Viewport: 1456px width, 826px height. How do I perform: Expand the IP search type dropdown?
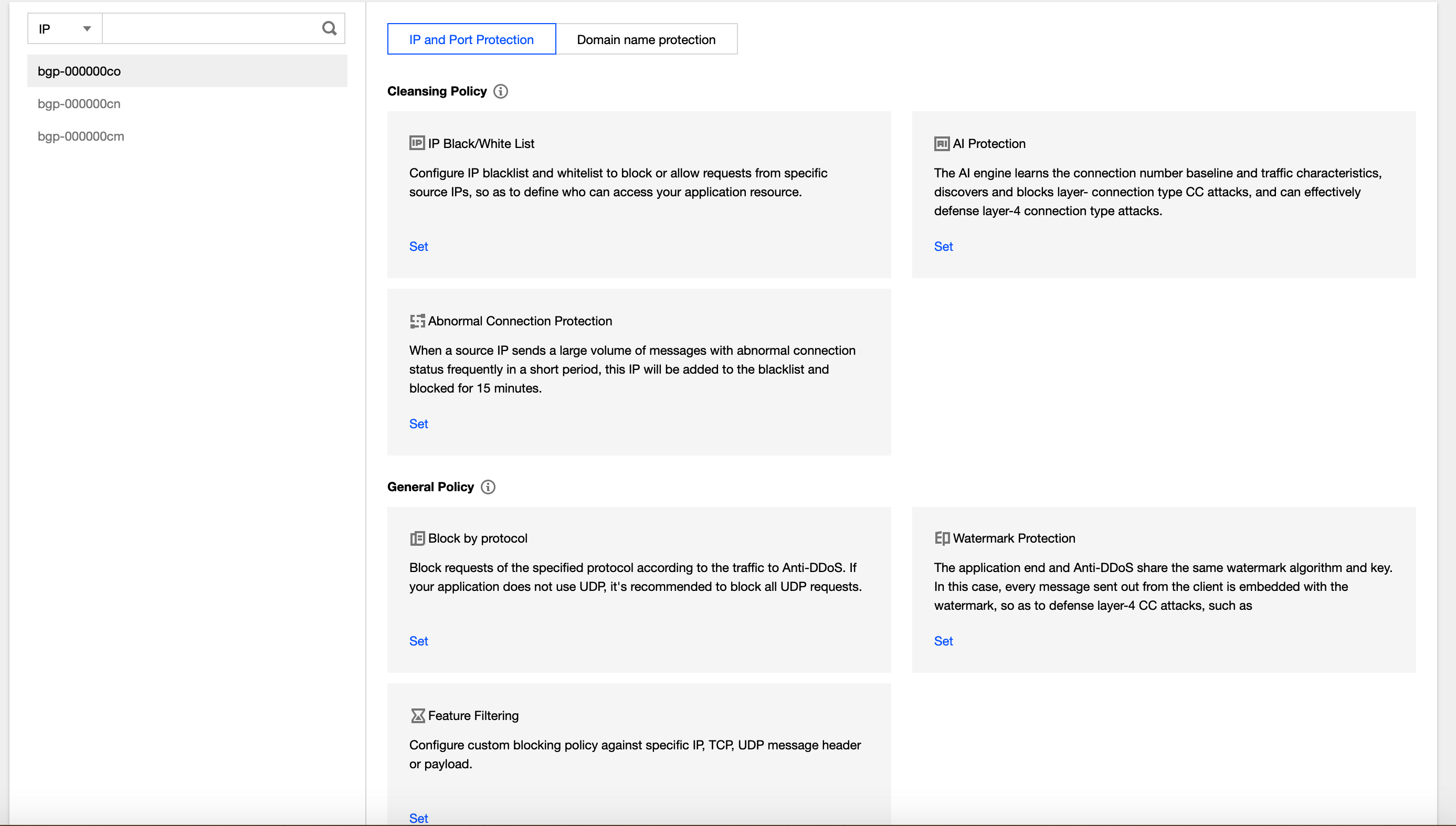(65, 28)
